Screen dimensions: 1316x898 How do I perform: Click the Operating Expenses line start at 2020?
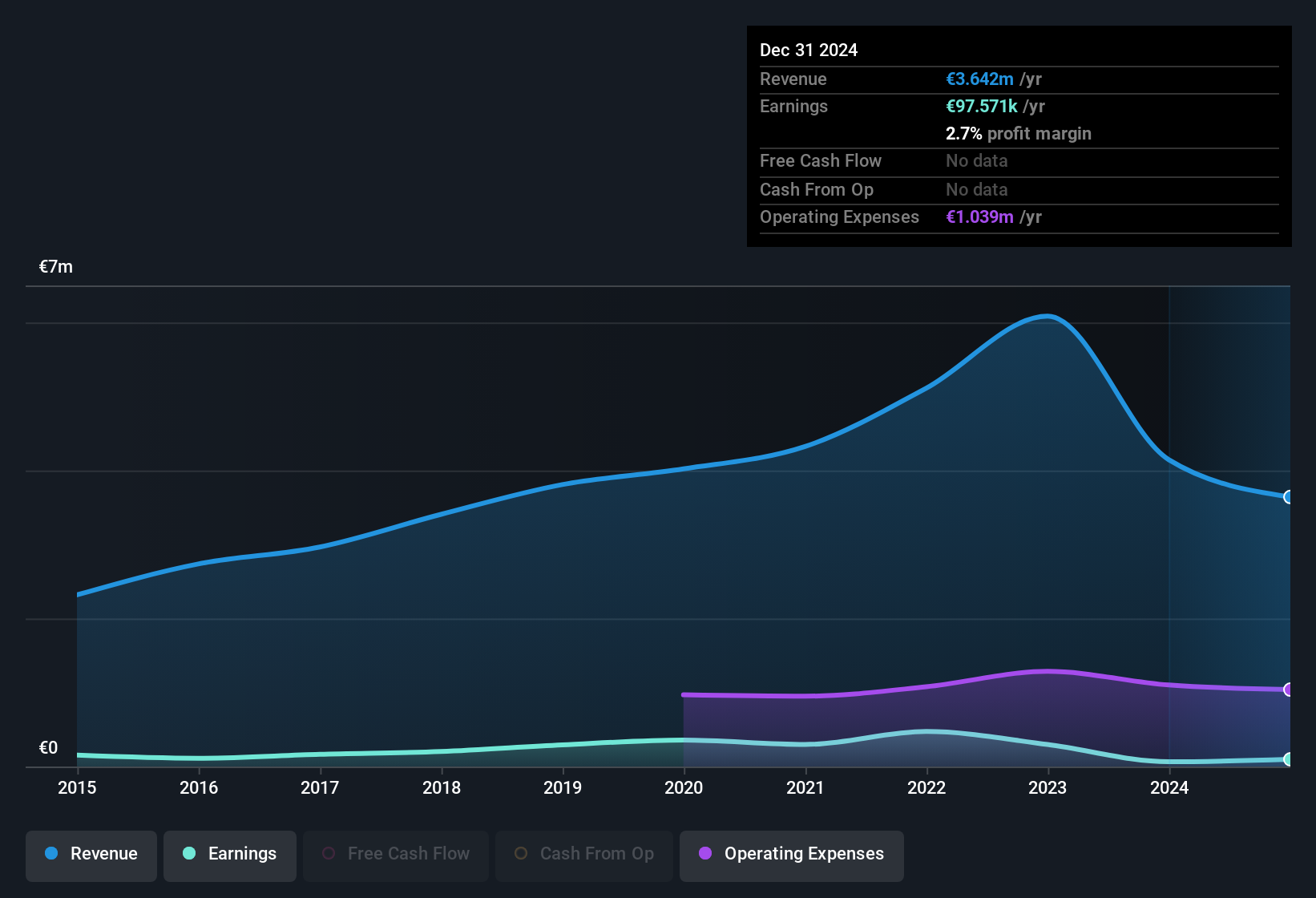pos(684,694)
